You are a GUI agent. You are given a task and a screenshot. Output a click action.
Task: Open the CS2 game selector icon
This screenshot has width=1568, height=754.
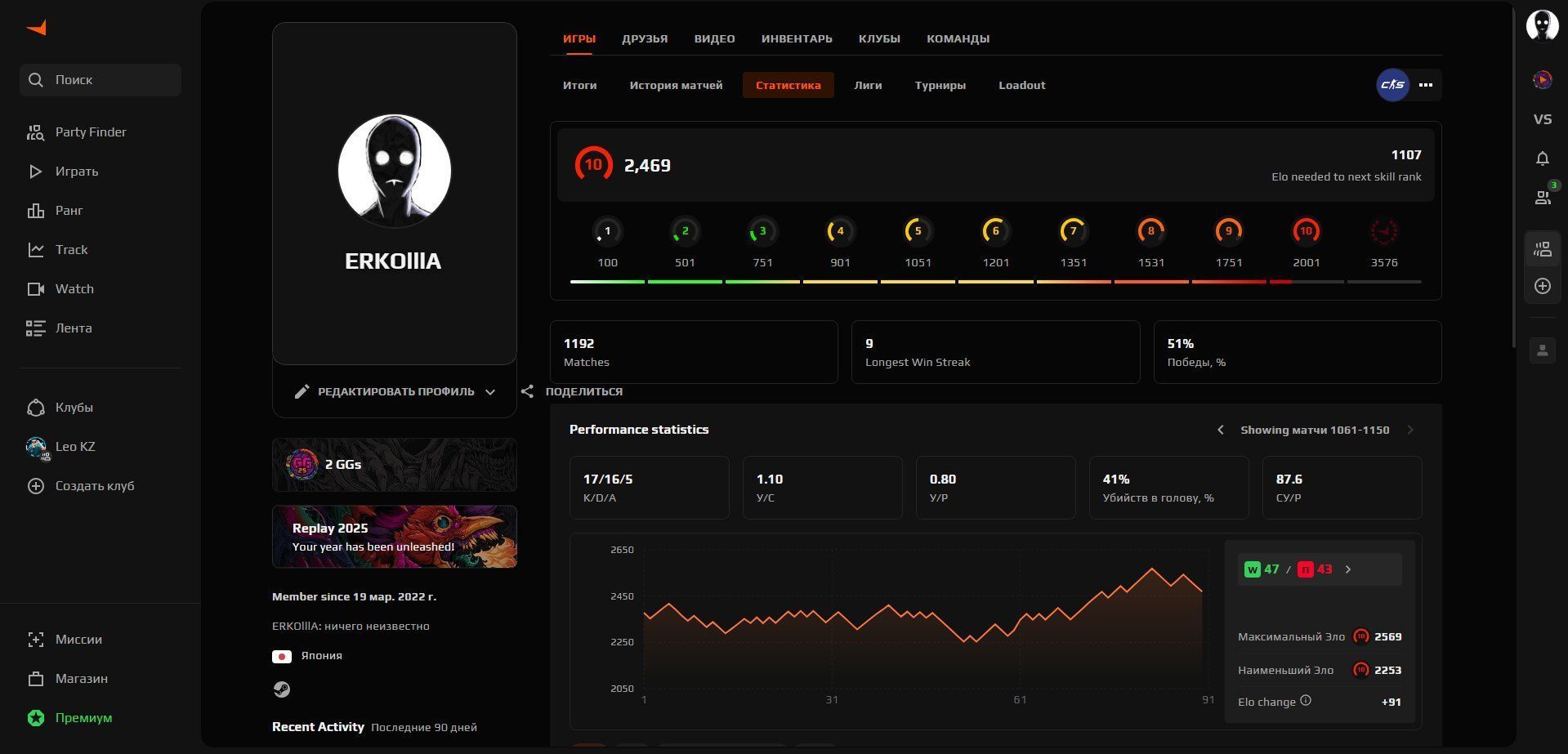pos(1392,85)
